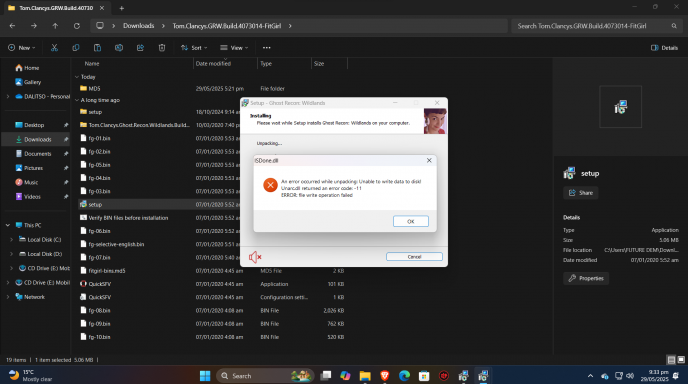The height and width of the screenshot is (384, 688).
Task: Expand Local Disk (C:) in sidebar
Action: point(11,240)
